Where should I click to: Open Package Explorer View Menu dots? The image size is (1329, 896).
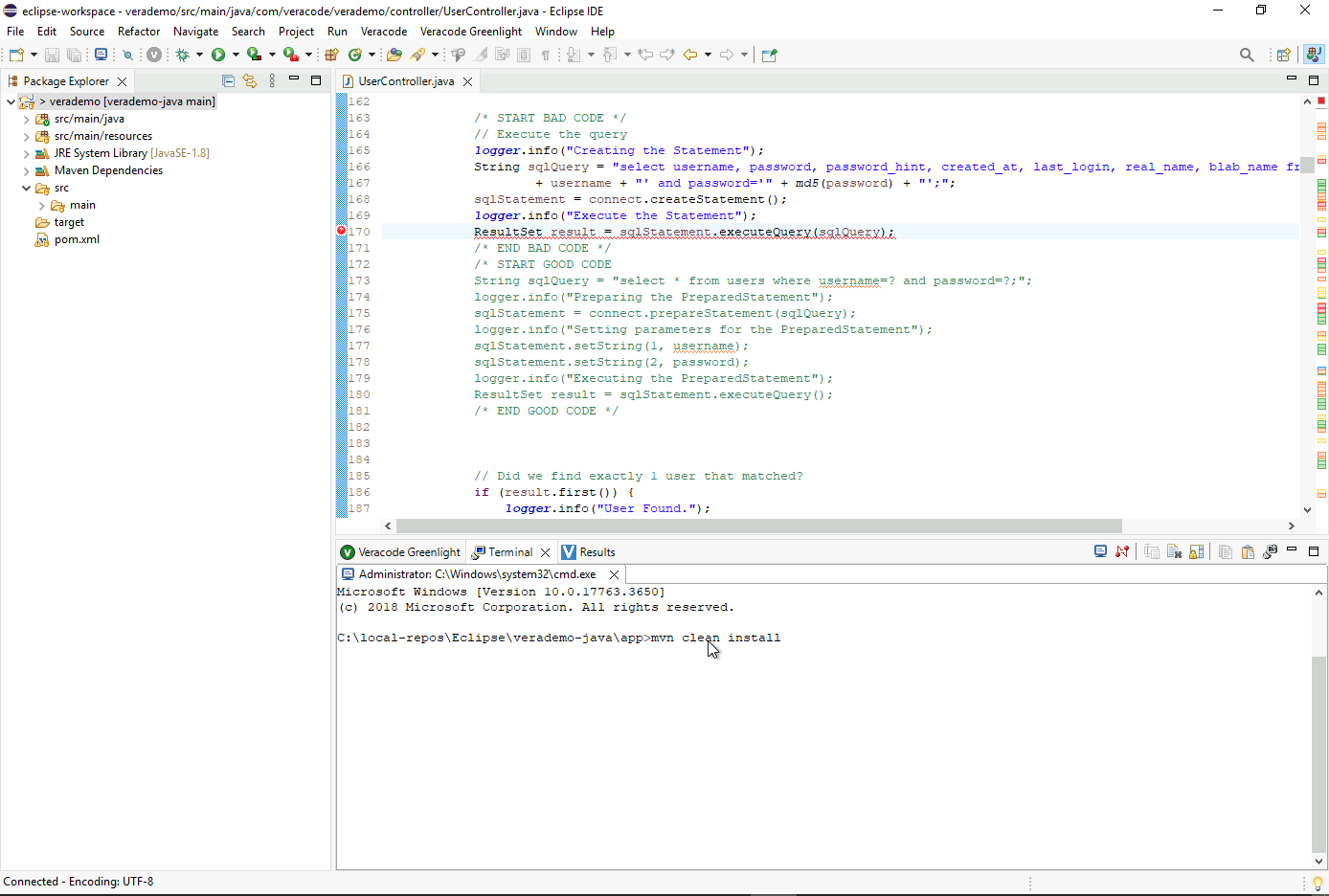tap(272, 81)
